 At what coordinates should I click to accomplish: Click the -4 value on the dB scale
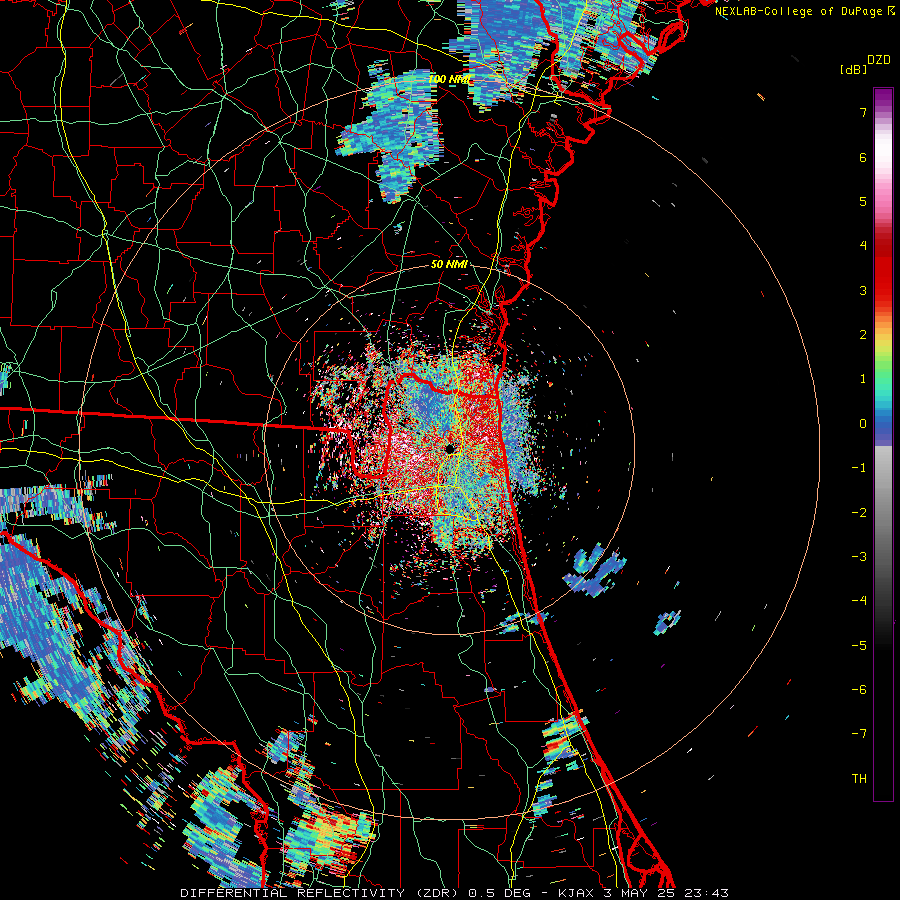859,601
